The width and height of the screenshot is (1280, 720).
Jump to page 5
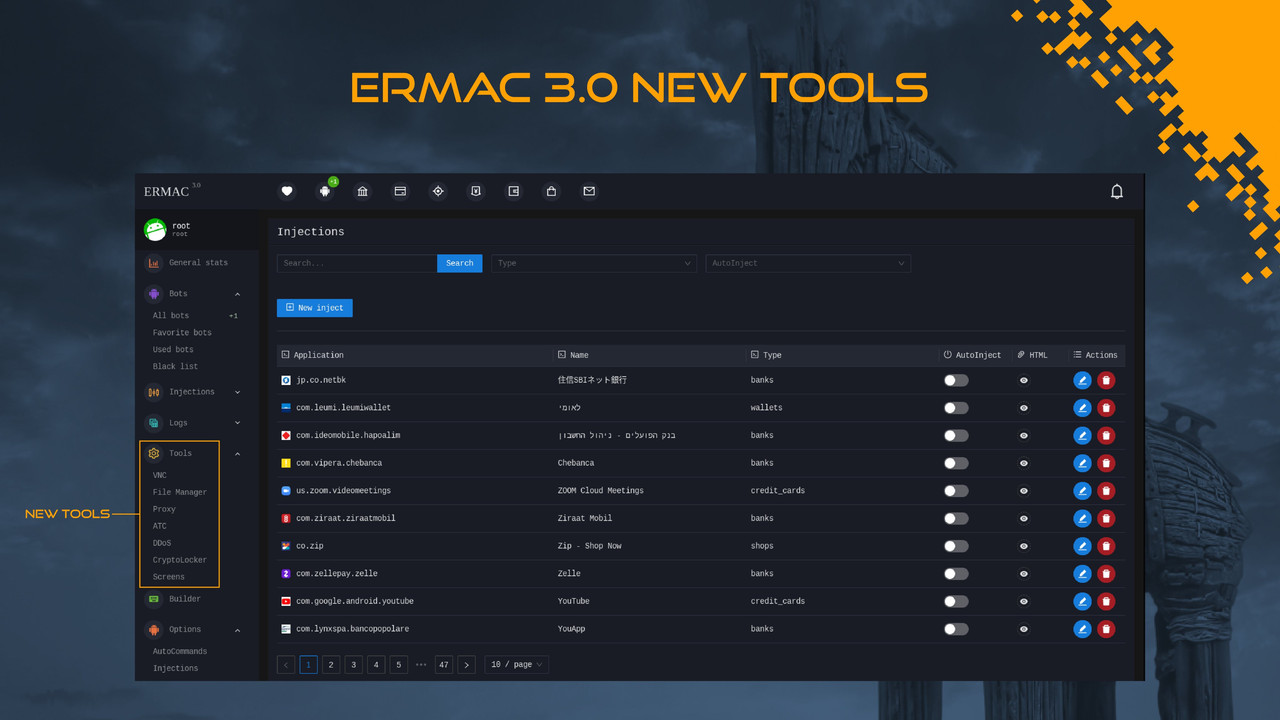click(398, 664)
